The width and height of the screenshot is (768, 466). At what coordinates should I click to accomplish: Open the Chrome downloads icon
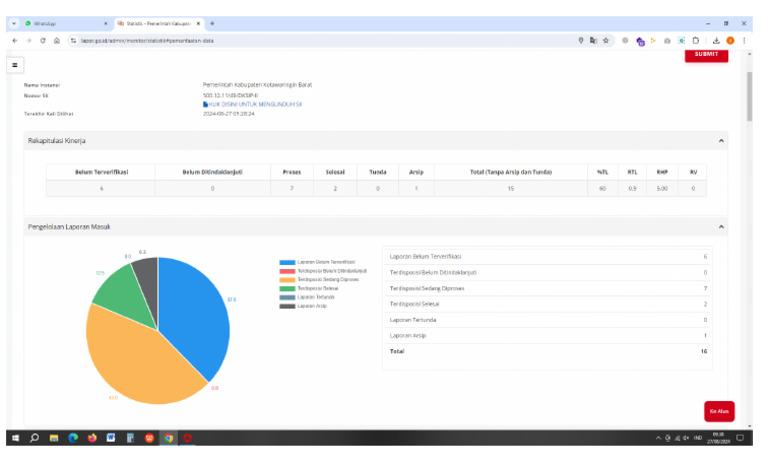click(x=716, y=41)
